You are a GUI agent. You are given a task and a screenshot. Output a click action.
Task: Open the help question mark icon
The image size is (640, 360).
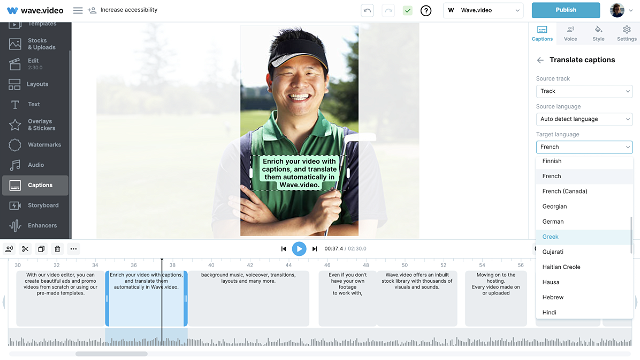point(426,11)
